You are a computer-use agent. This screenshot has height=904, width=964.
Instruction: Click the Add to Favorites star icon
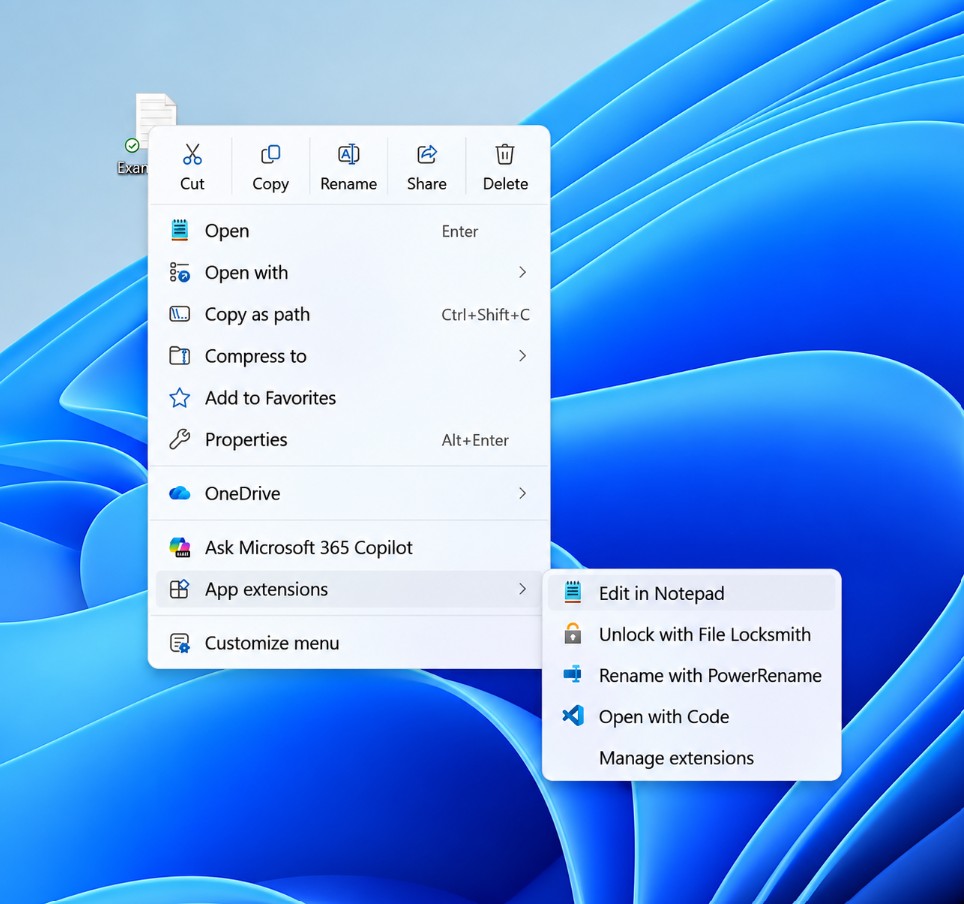pos(180,398)
